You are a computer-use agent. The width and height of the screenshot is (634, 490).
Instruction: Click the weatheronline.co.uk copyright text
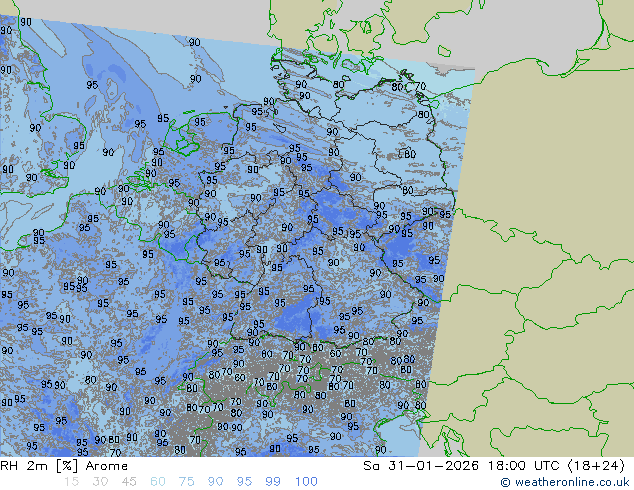click(x=565, y=482)
